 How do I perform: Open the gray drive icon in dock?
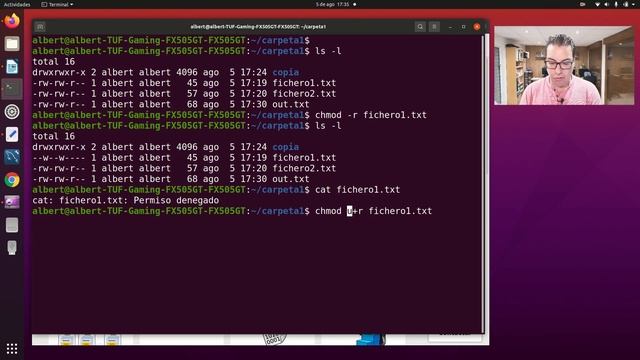point(12,225)
